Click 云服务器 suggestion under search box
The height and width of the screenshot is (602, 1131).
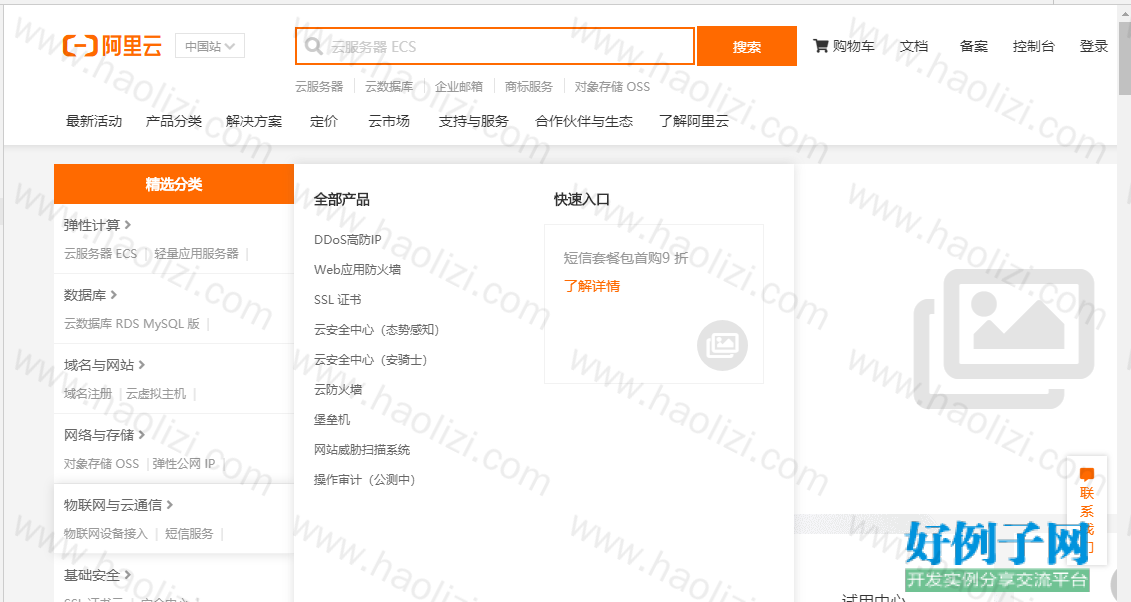coord(319,87)
